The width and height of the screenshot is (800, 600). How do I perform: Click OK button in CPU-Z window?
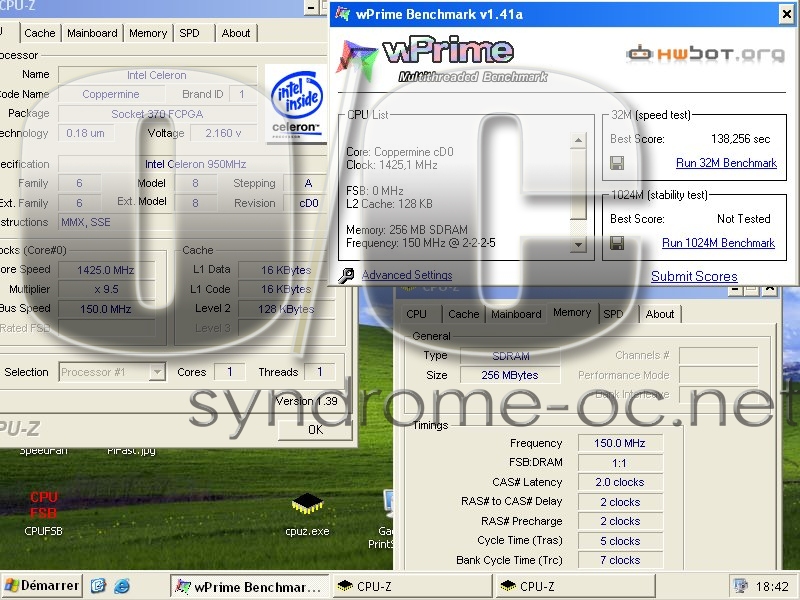click(x=315, y=430)
